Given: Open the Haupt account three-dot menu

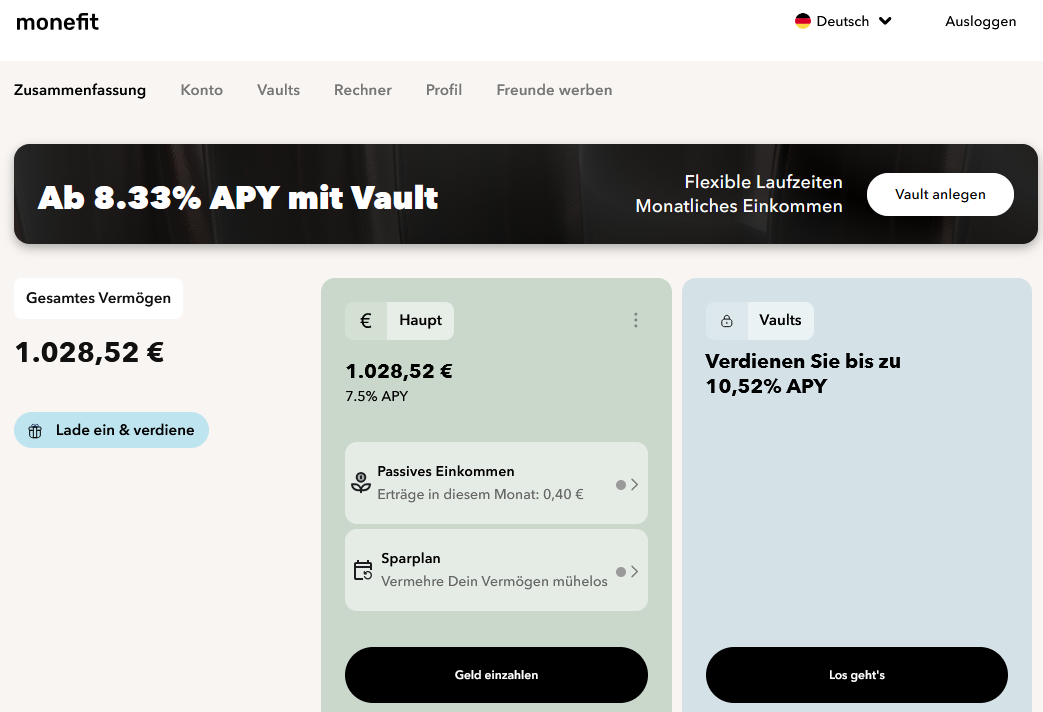Looking at the screenshot, I should 635,320.
